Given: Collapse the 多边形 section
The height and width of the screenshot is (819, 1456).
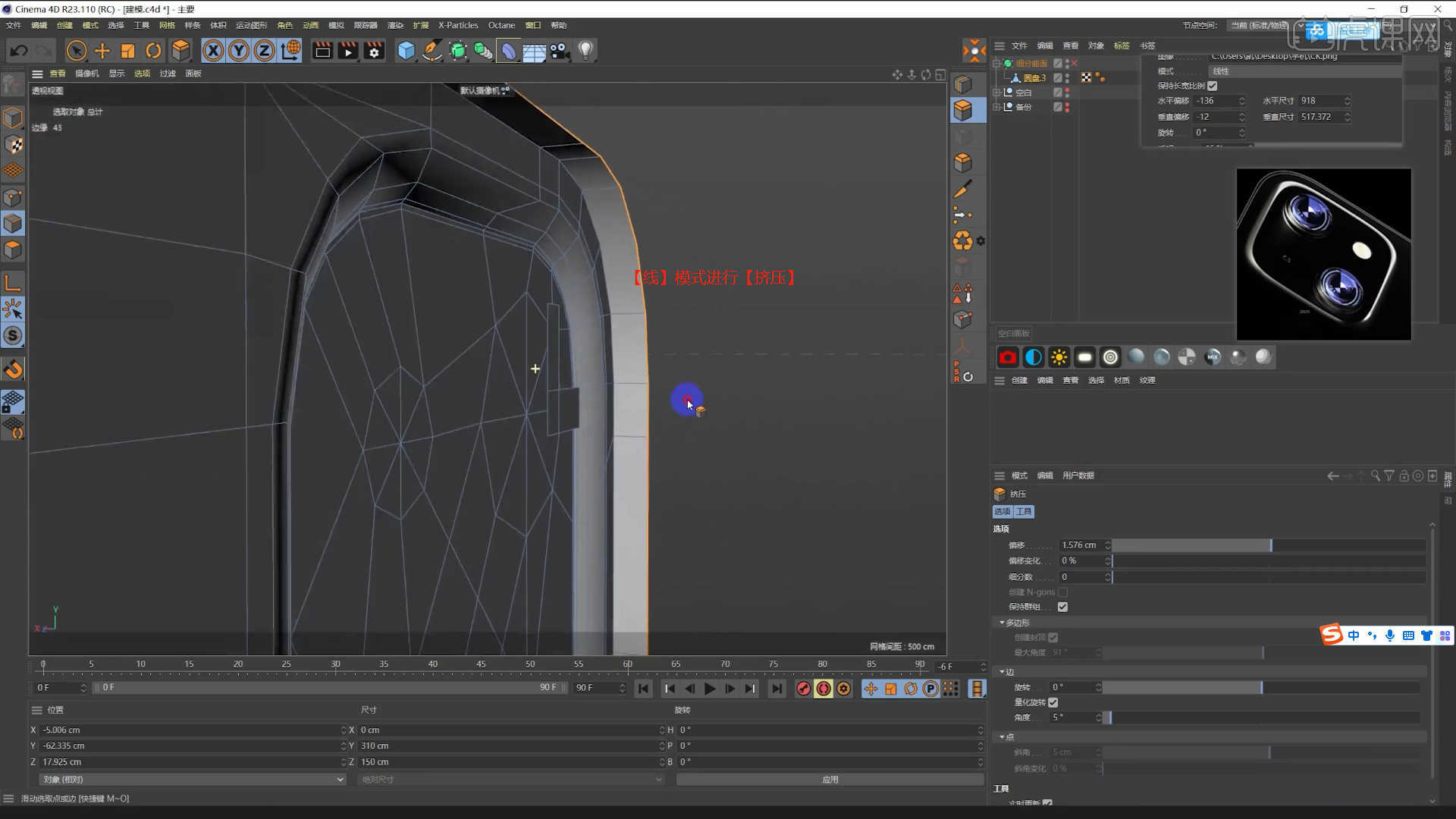Looking at the screenshot, I should [1003, 622].
